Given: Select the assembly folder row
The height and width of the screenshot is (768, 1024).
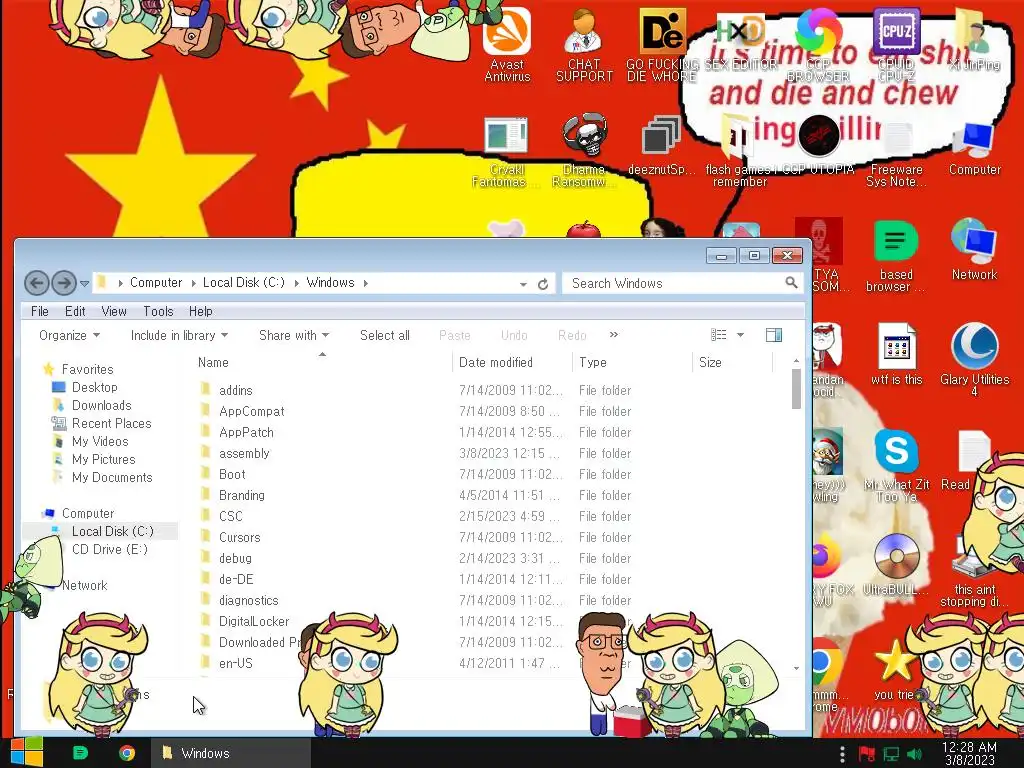Looking at the screenshot, I should click(x=418, y=453).
